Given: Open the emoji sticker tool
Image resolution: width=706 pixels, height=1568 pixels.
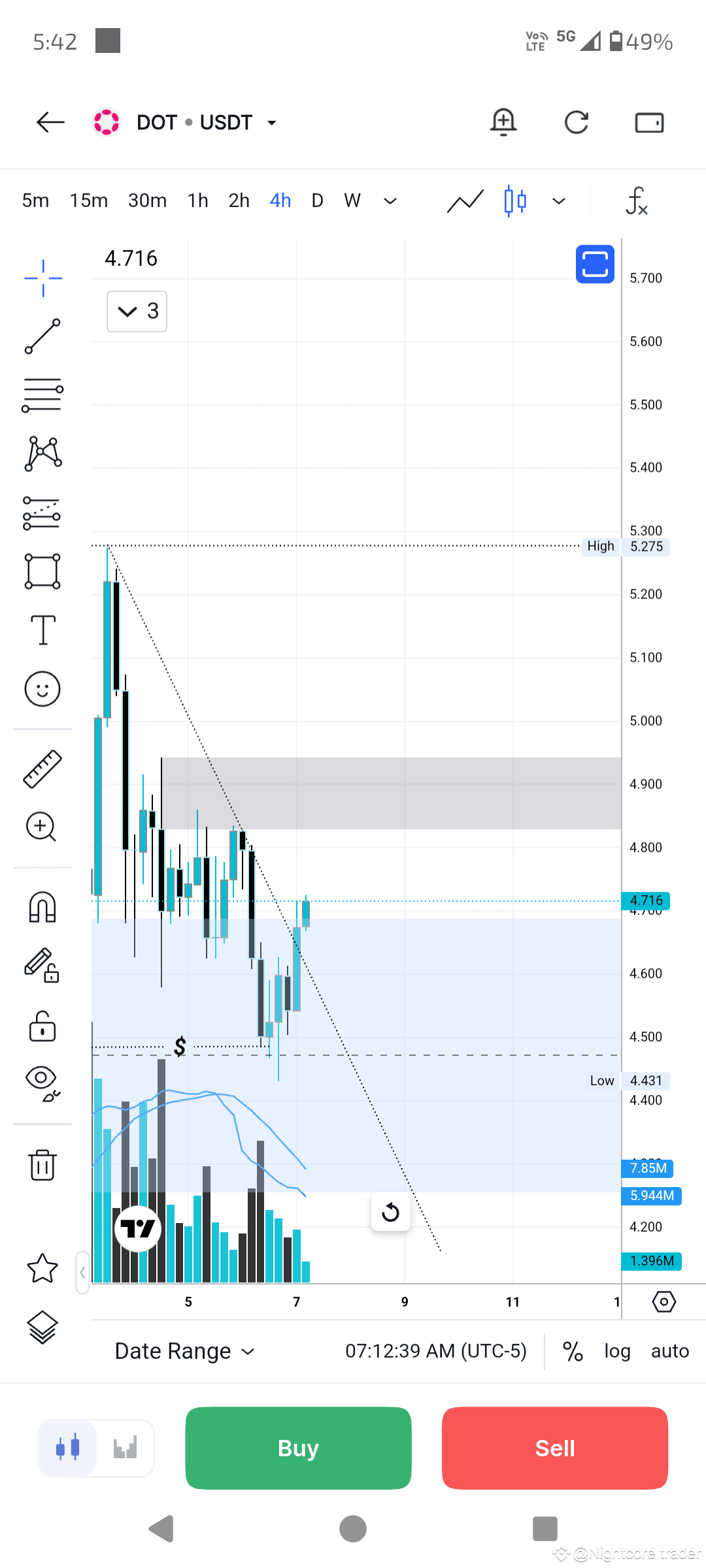Looking at the screenshot, I should (x=42, y=689).
